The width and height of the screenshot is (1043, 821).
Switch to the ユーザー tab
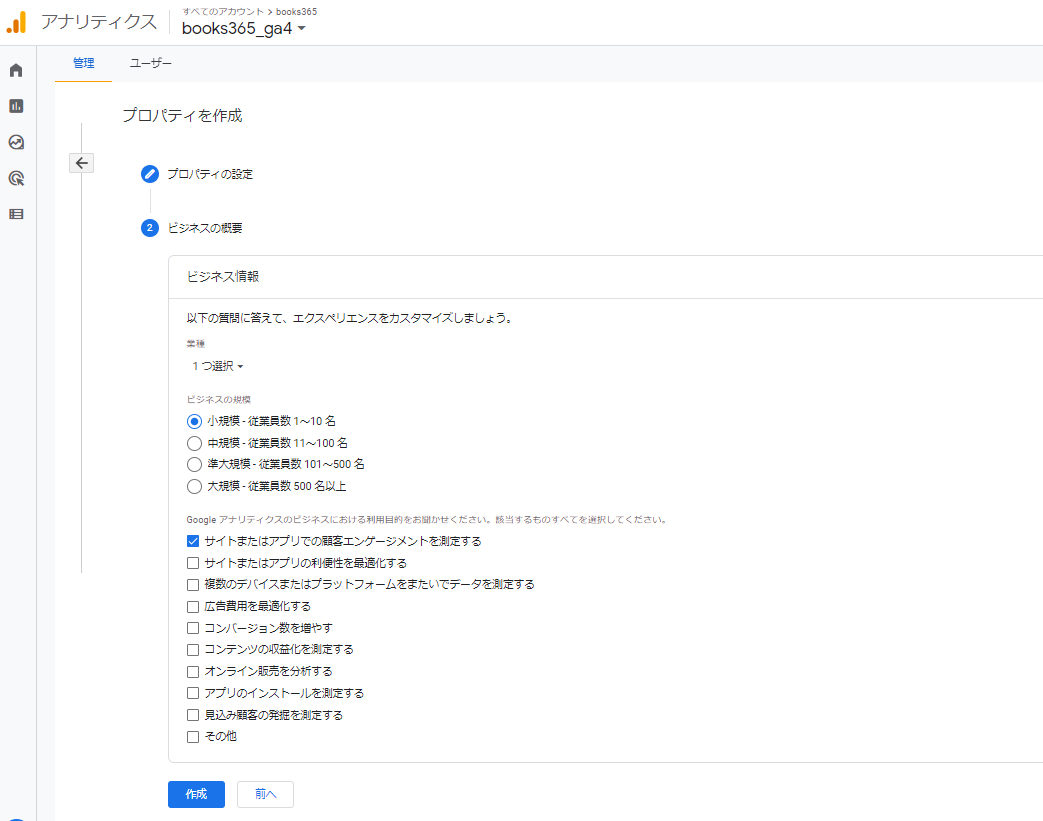[150, 62]
